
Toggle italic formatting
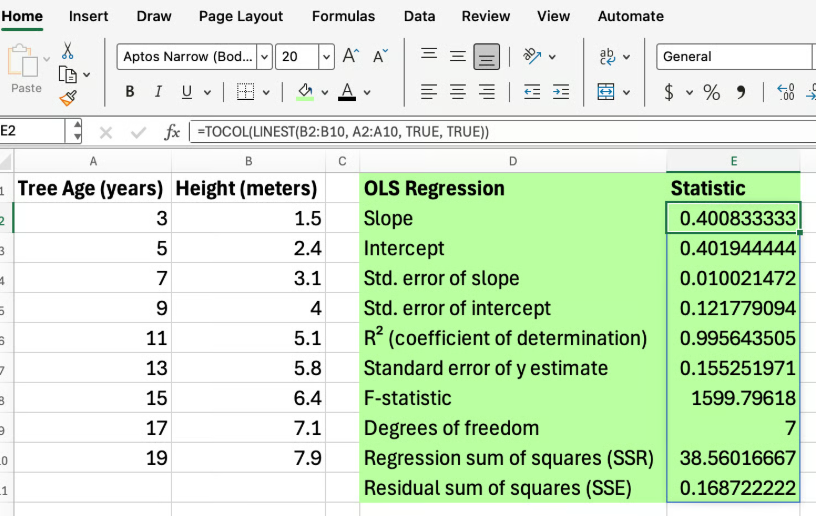158,93
